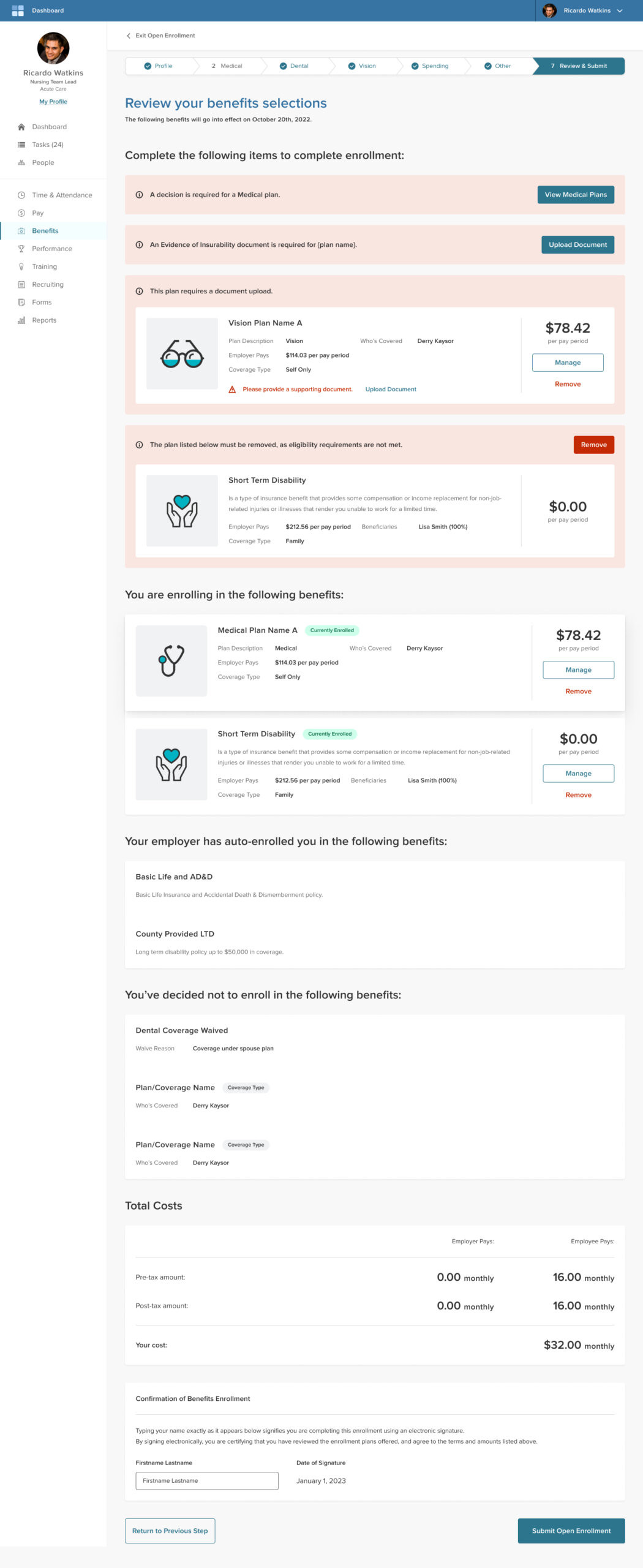The width and height of the screenshot is (643, 1568).
Task: Click red Remove button for ineligible plan
Action: pos(593,445)
